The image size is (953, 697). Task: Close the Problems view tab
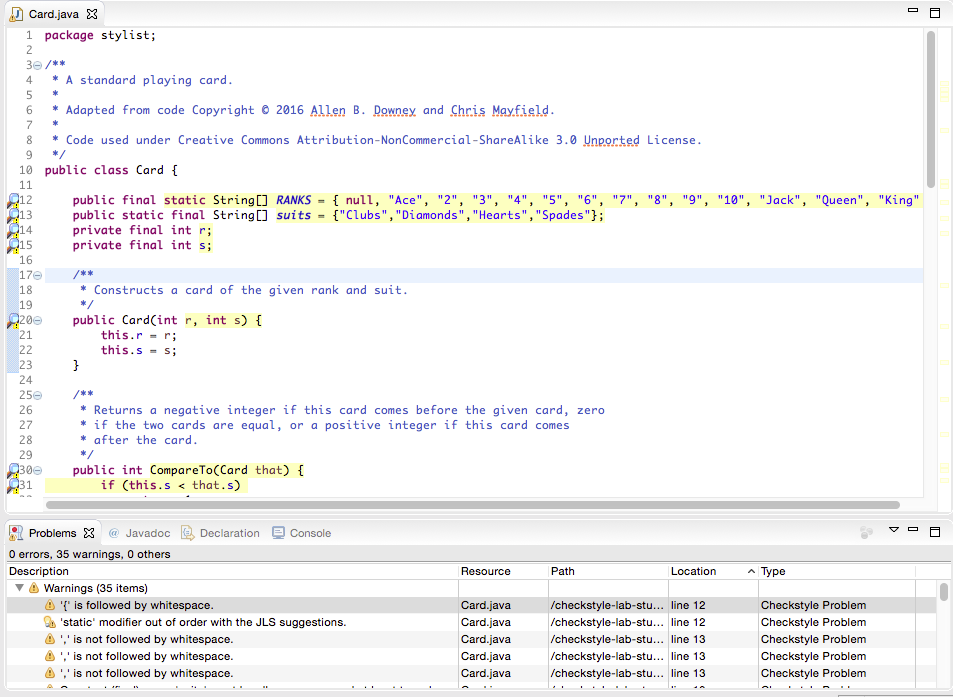88,533
